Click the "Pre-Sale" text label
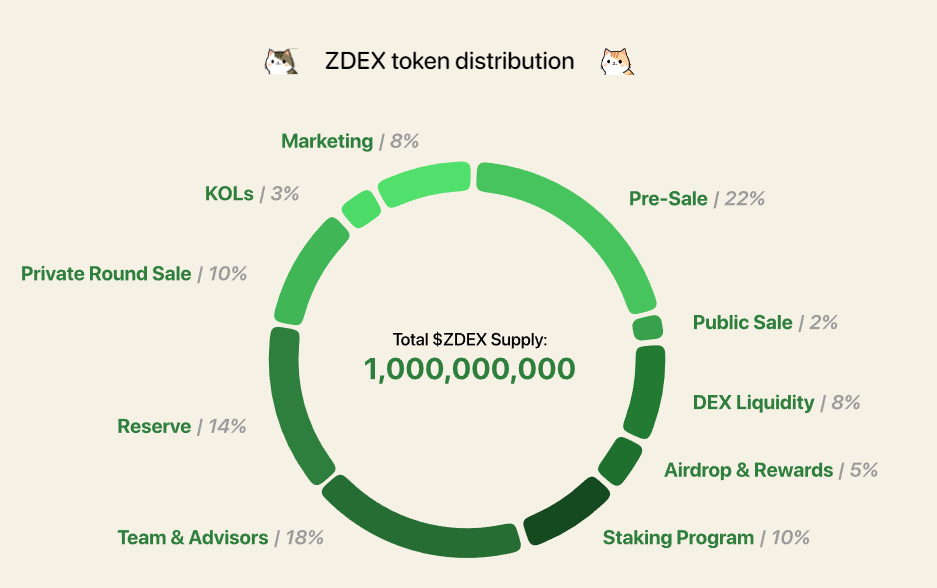The image size is (937, 588). click(x=668, y=199)
